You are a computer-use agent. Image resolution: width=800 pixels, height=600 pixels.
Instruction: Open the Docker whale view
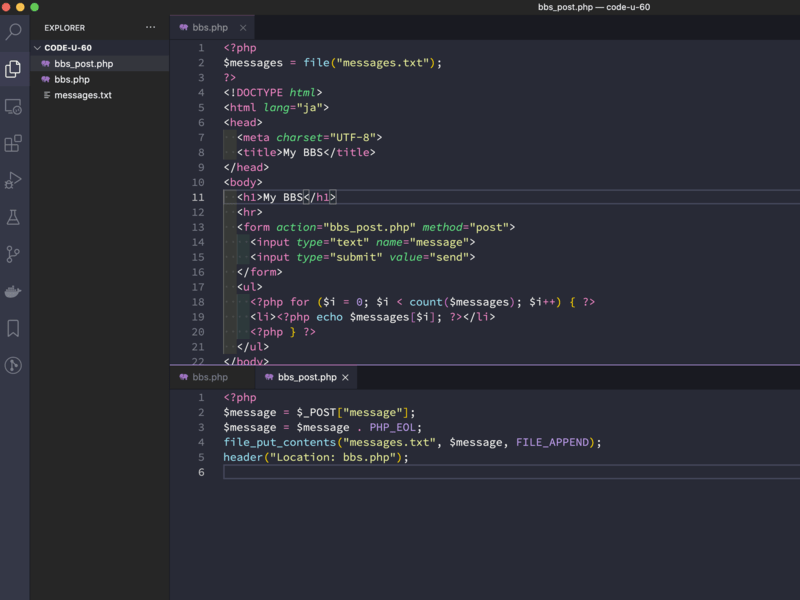(14, 291)
